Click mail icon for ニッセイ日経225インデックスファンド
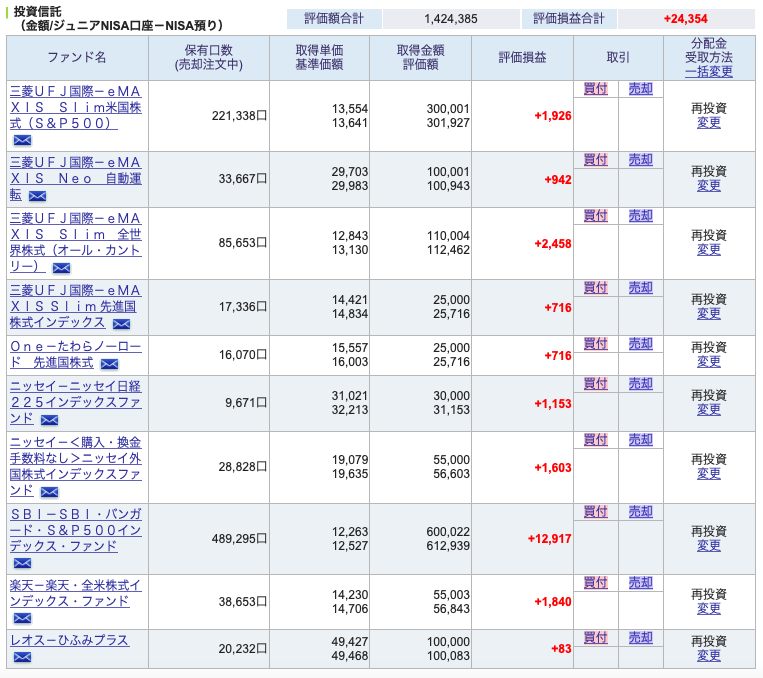 pos(49,420)
